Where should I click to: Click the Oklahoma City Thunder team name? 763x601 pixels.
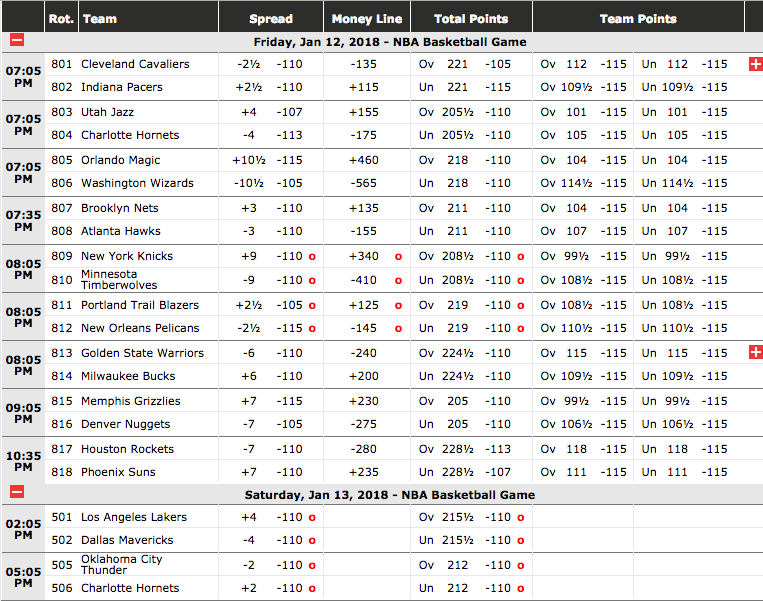click(122, 565)
